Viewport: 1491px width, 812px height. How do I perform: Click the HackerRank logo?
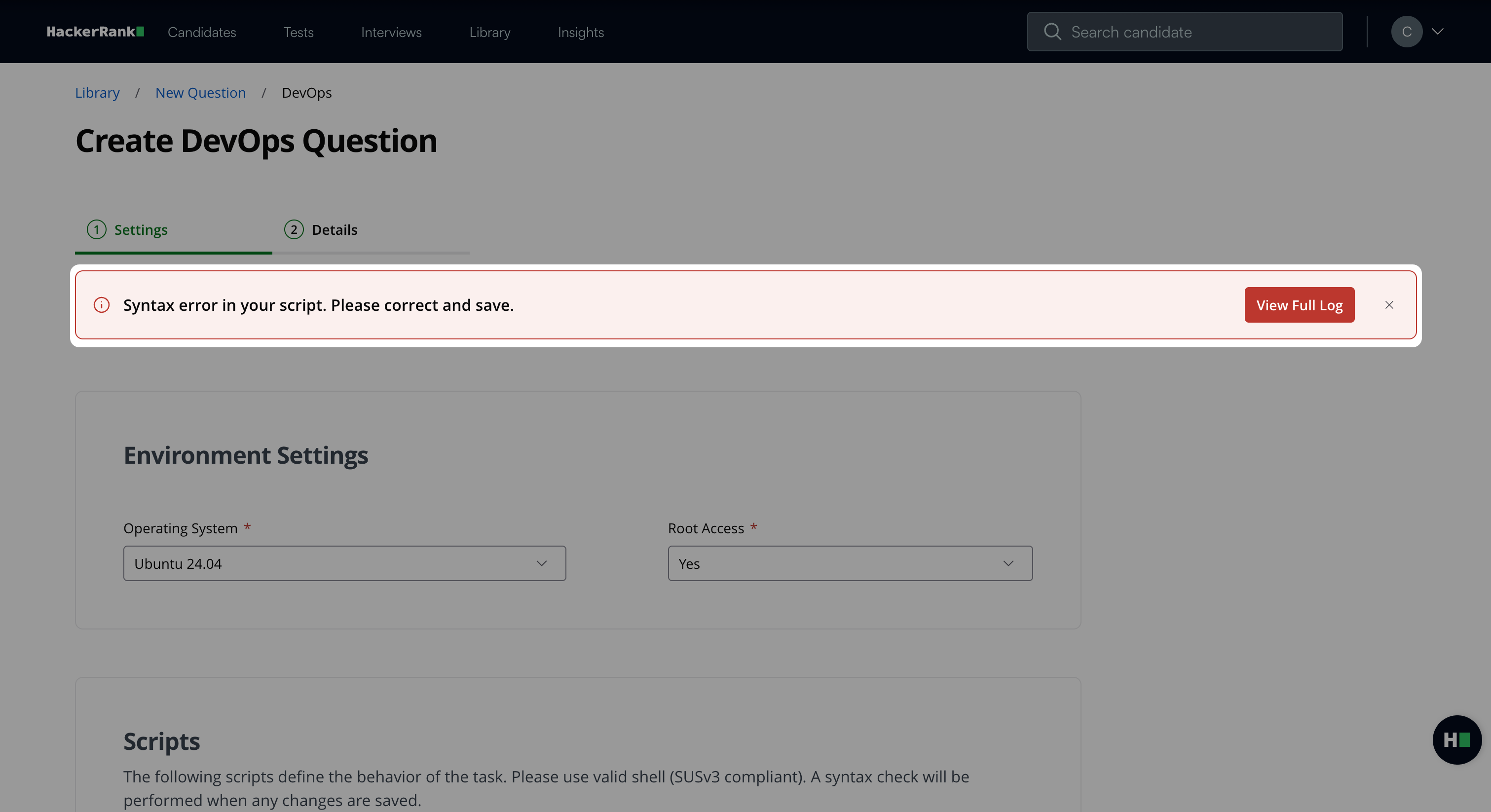pyautogui.click(x=95, y=32)
